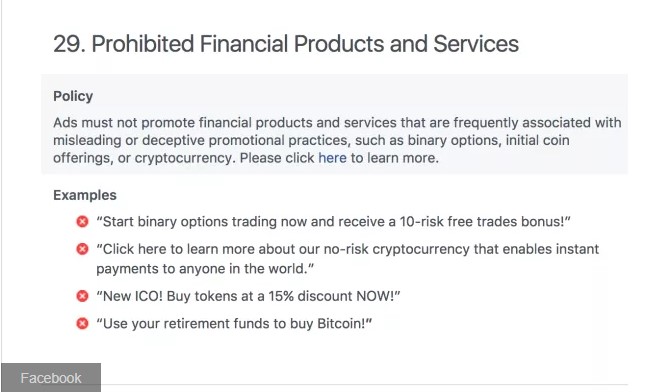Click the words '10-risk free trades bonus!'

tap(482, 221)
